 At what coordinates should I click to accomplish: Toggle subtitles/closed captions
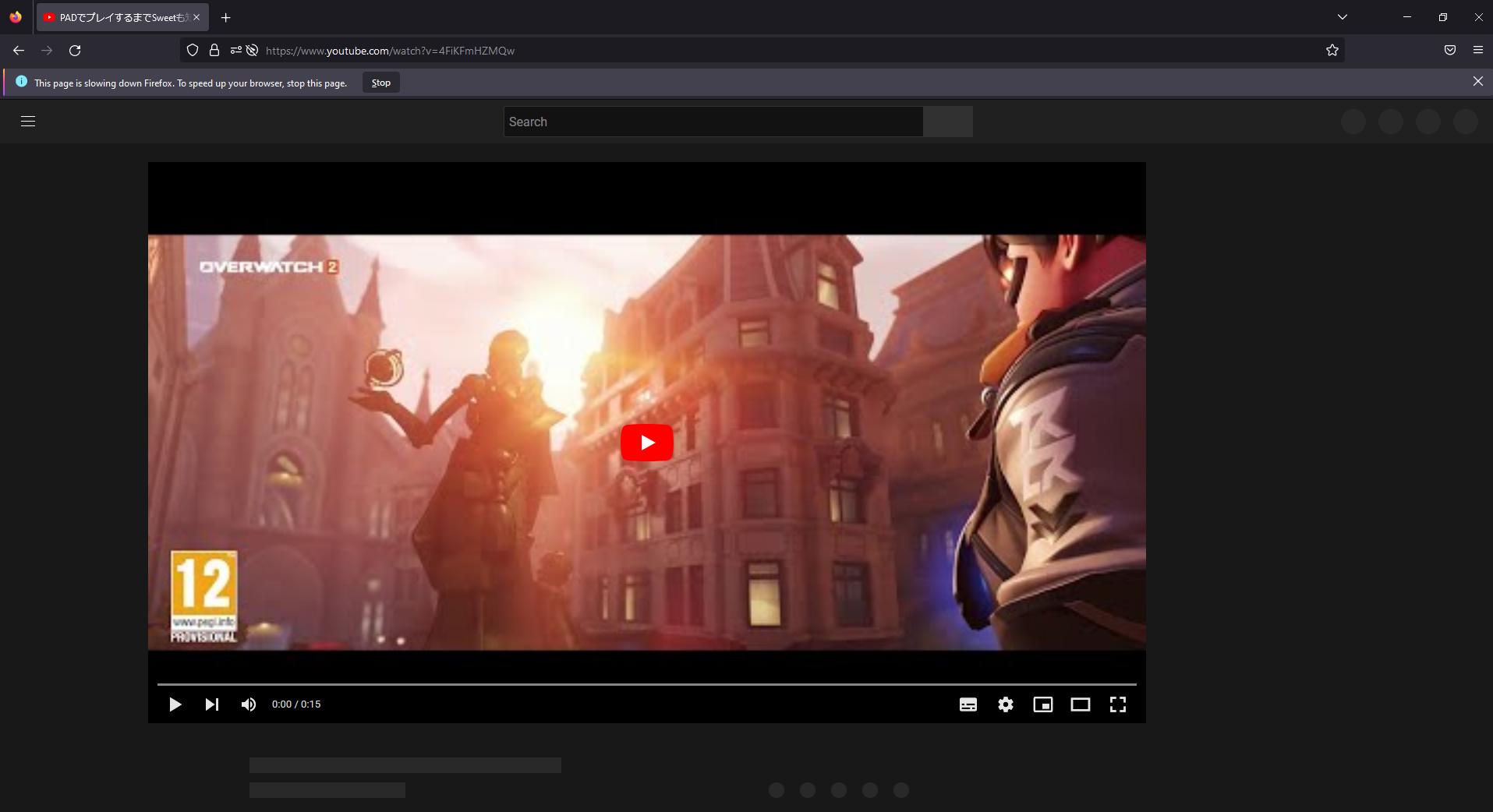968,704
